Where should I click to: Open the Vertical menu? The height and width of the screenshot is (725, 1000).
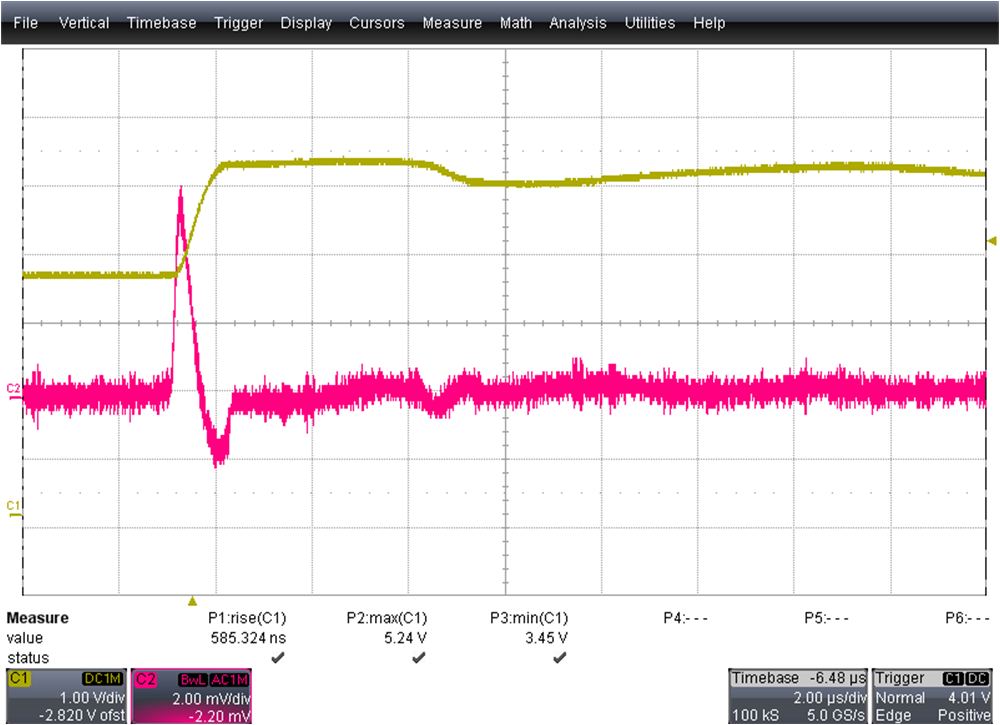[85, 22]
